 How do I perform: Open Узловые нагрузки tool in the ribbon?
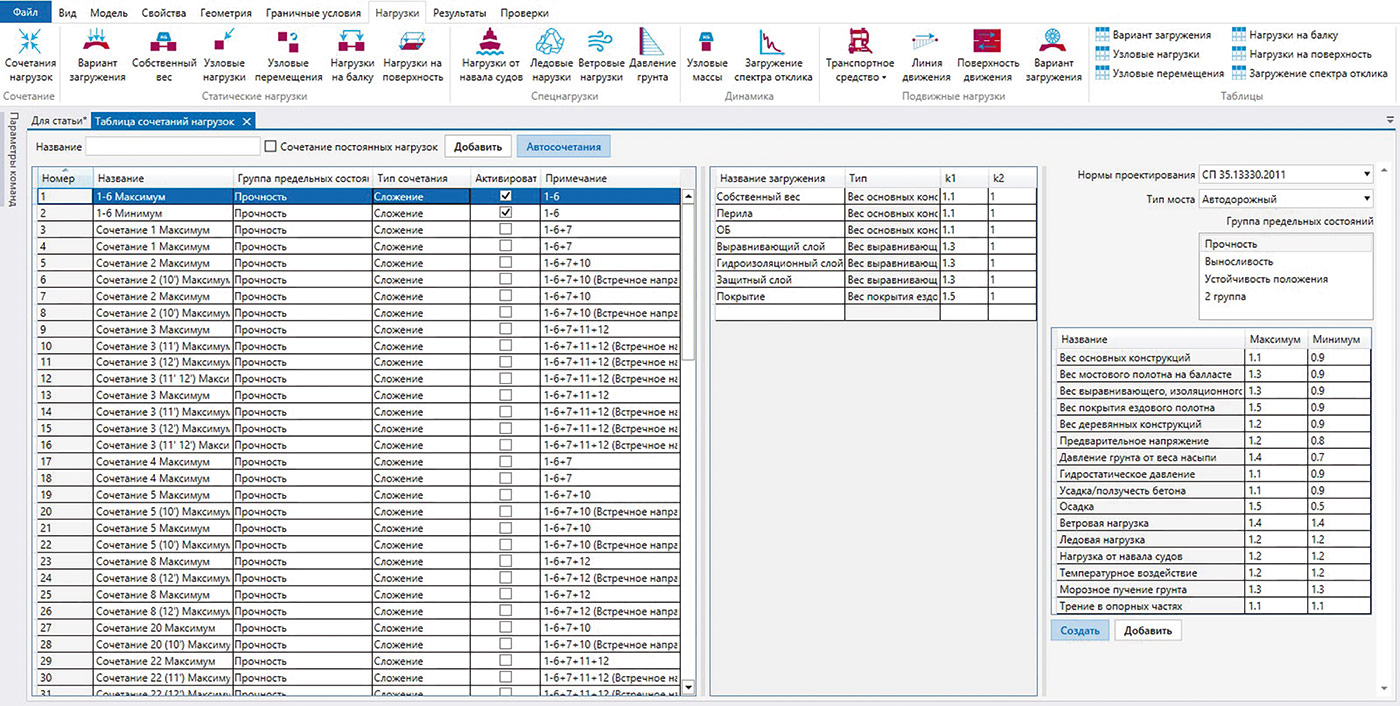pos(224,42)
